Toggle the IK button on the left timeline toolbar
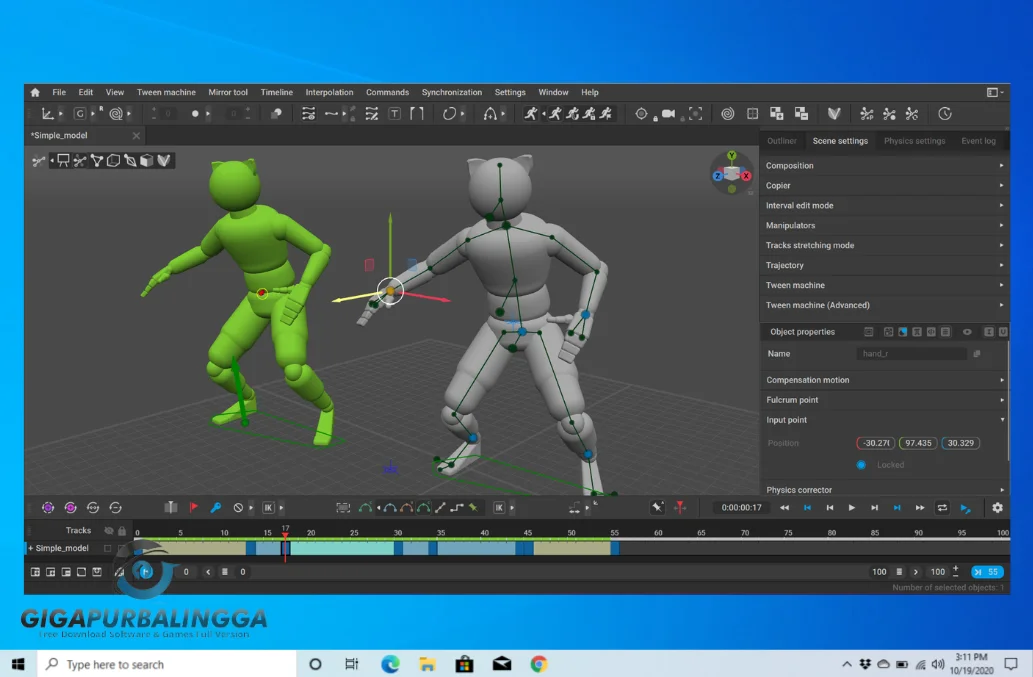Viewport: 1033px width, 677px height. pos(268,508)
